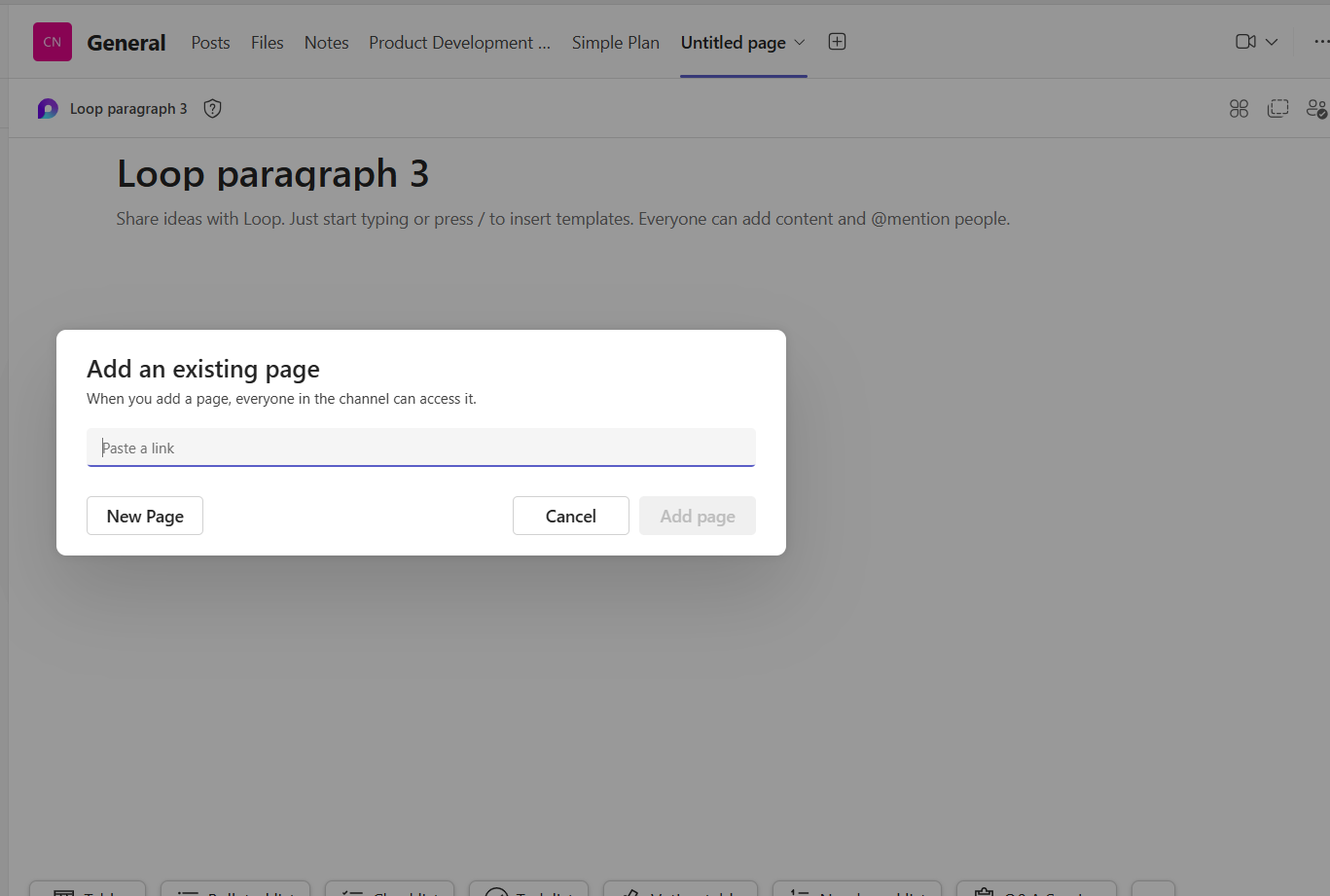Start a meeting with the video camera icon
The height and width of the screenshot is (896, 1330).
[1245, 42]
